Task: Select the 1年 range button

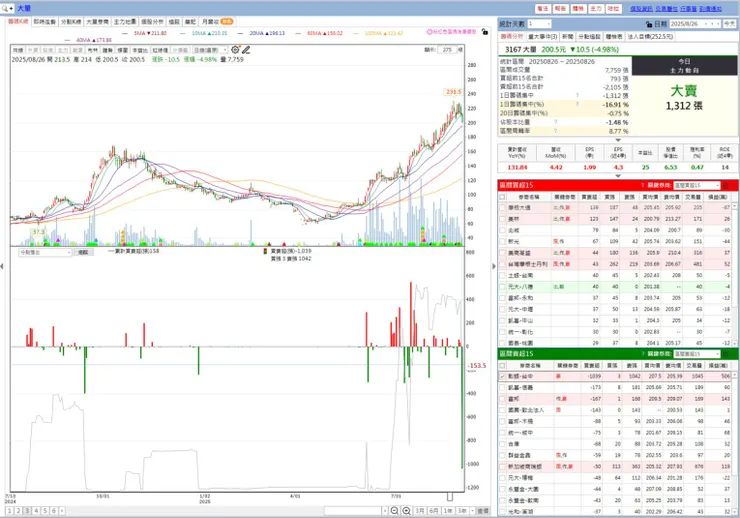Action: coord(448,511)
